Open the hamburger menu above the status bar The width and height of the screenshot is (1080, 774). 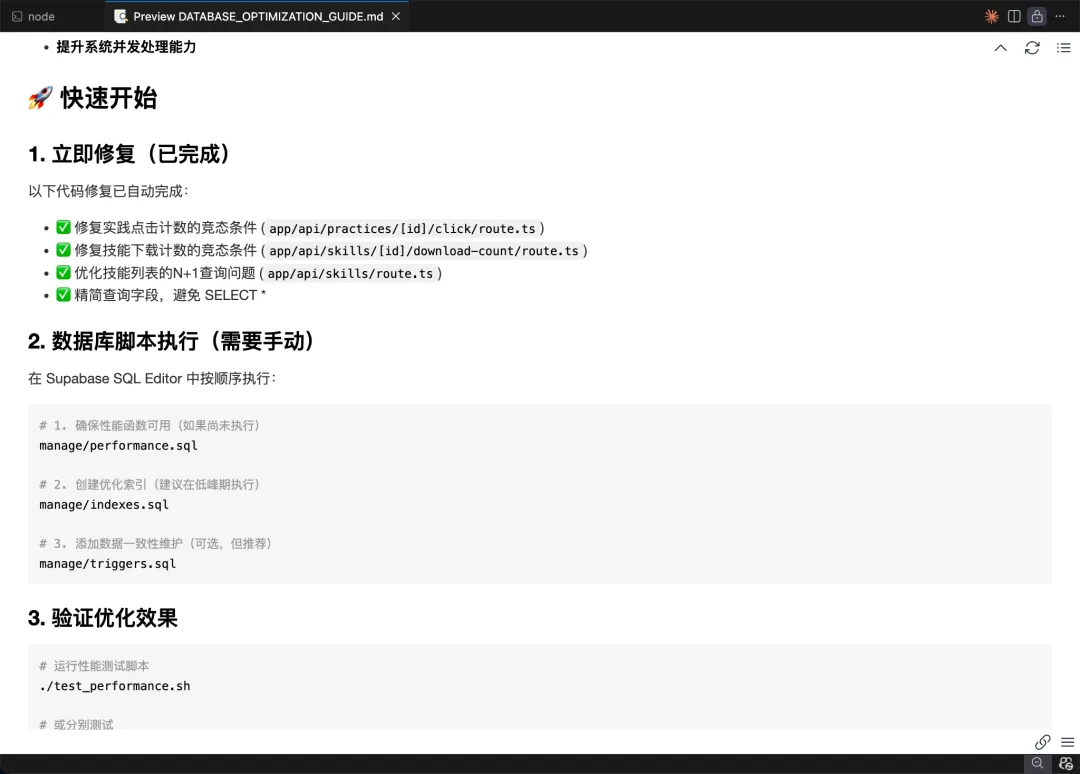pos(1067,742)
